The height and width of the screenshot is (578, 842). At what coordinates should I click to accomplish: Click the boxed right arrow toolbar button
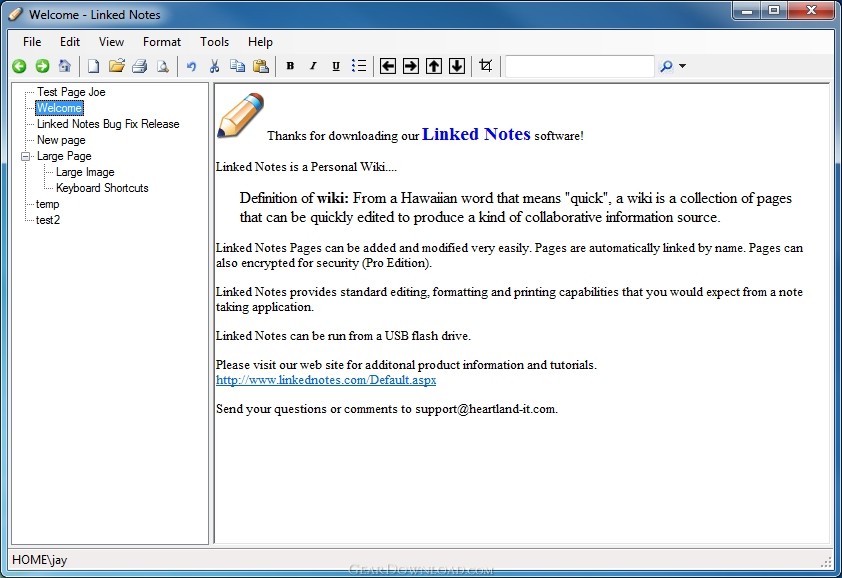(x=411, y=66)
